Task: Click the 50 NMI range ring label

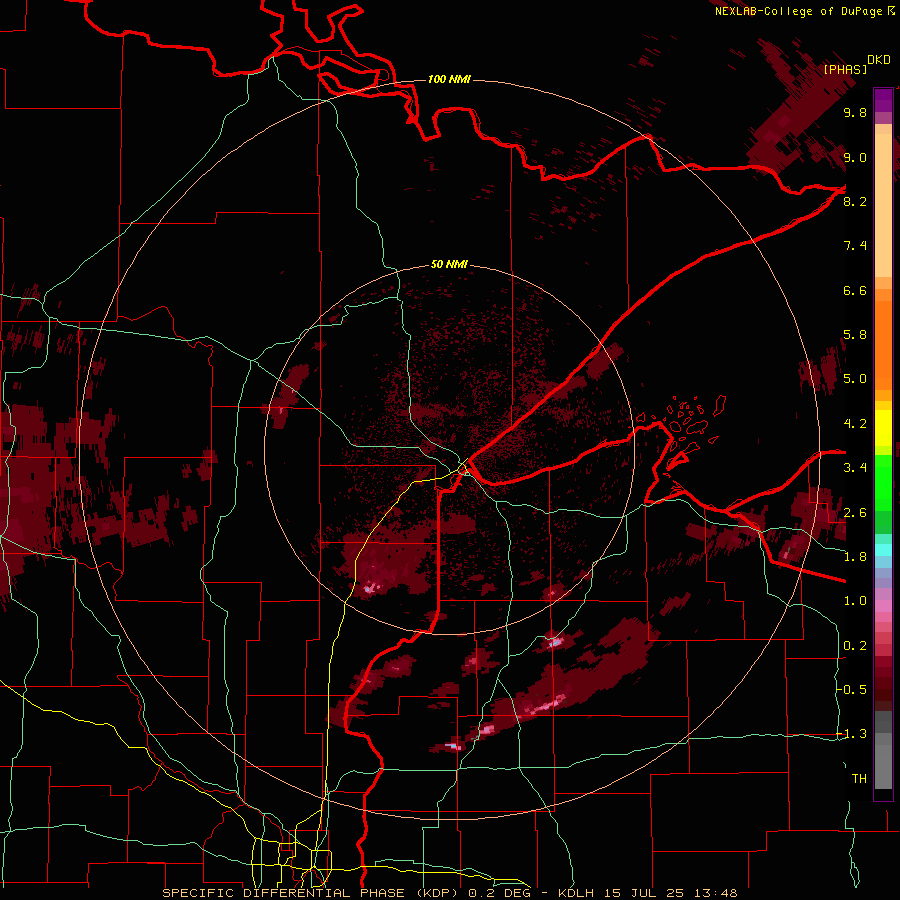Action: click(x=449, y=264)
